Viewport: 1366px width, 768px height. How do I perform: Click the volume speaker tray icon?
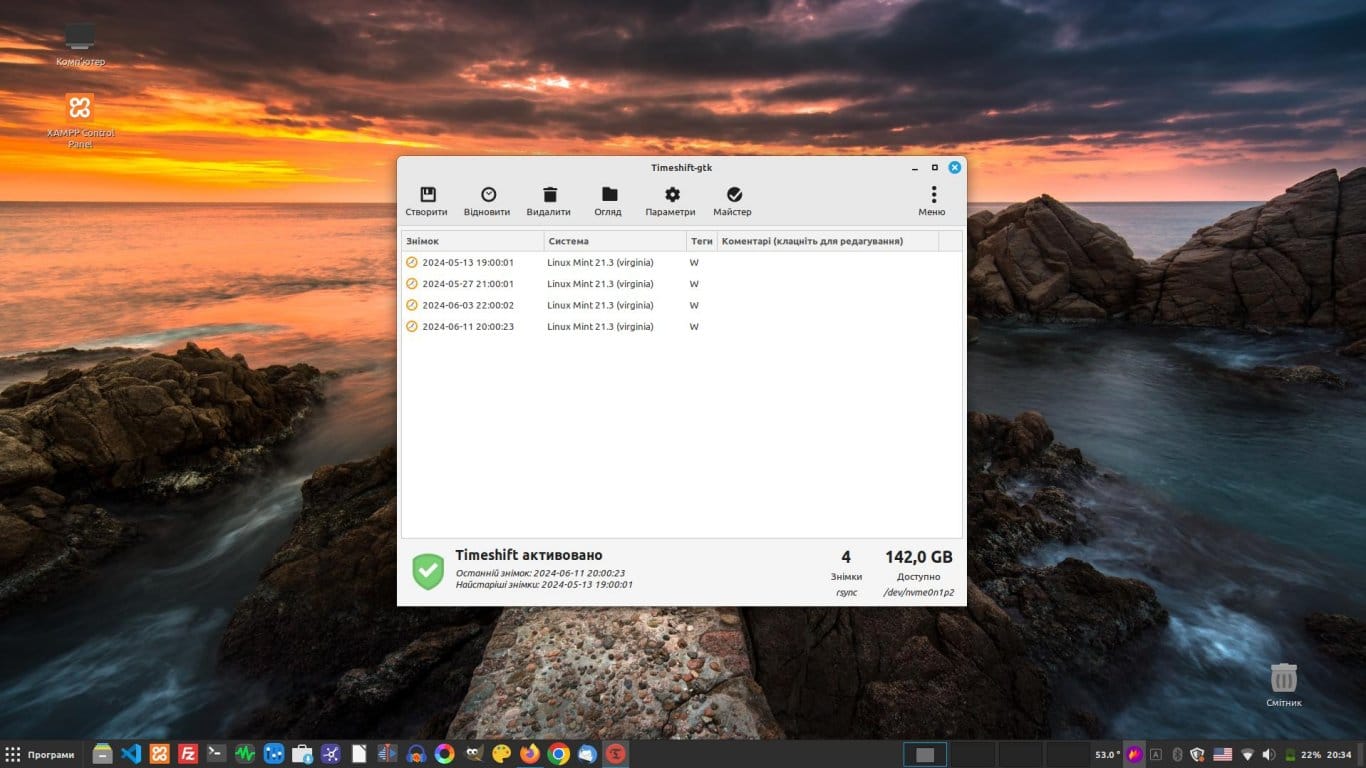[x=1269, y=754]
